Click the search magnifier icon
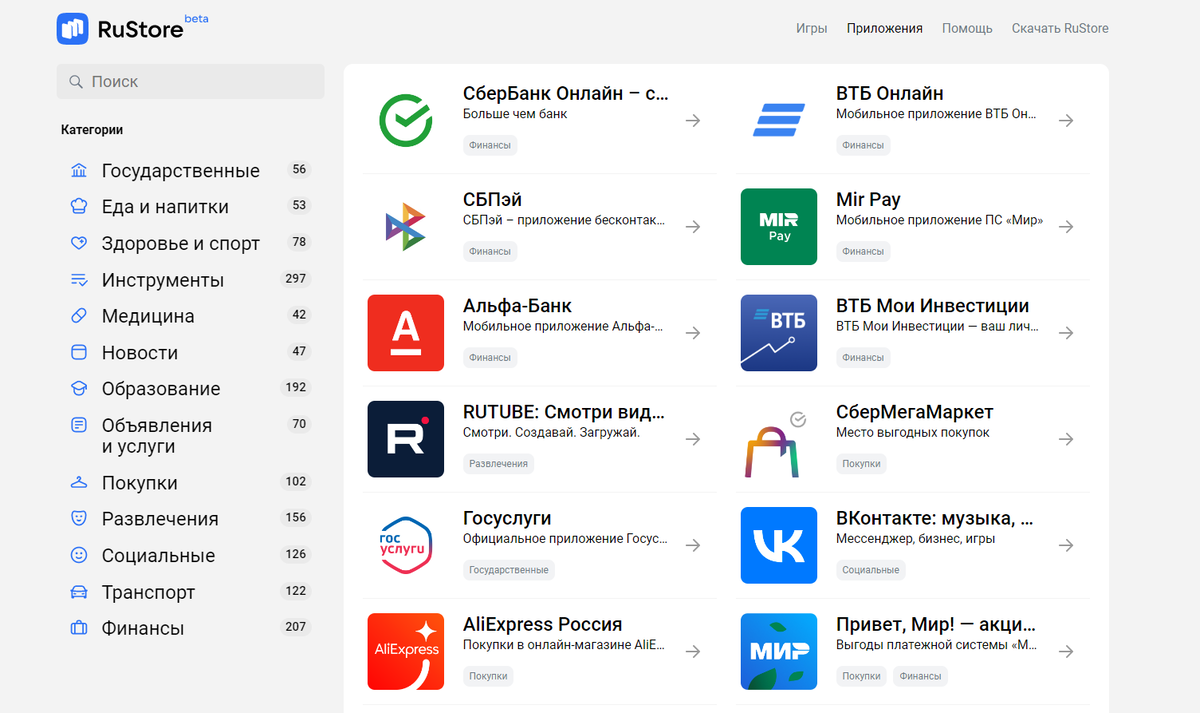 [76, 82]
